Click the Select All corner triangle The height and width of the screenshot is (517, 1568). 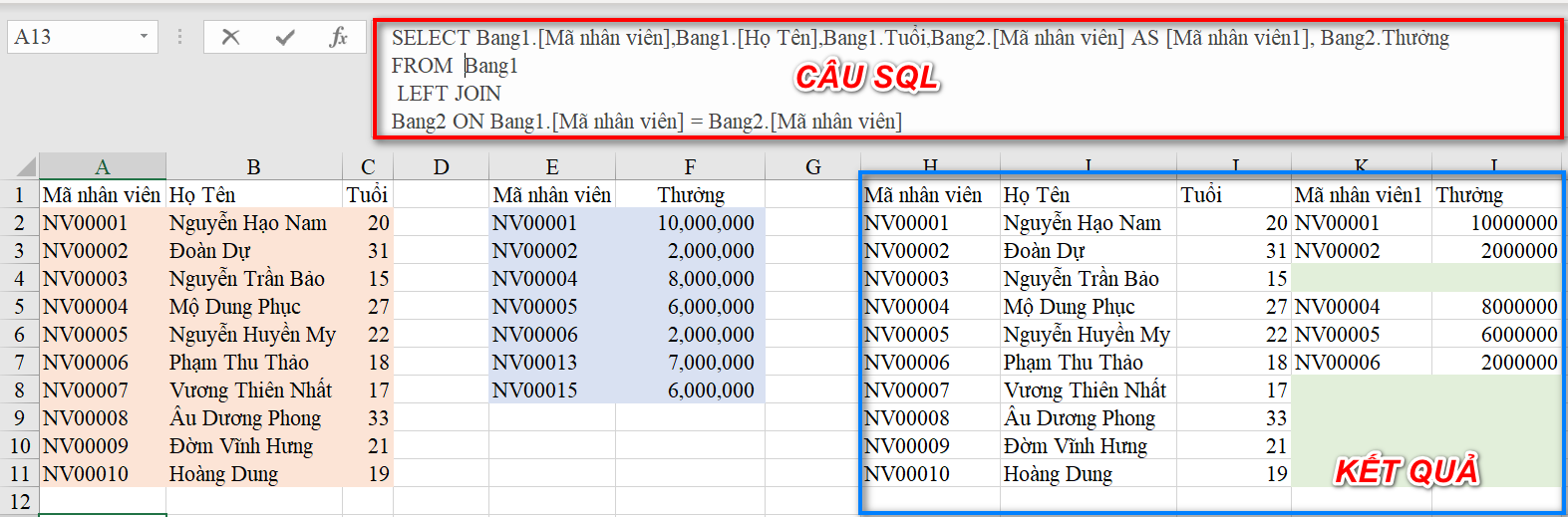(x=25, y=166)
